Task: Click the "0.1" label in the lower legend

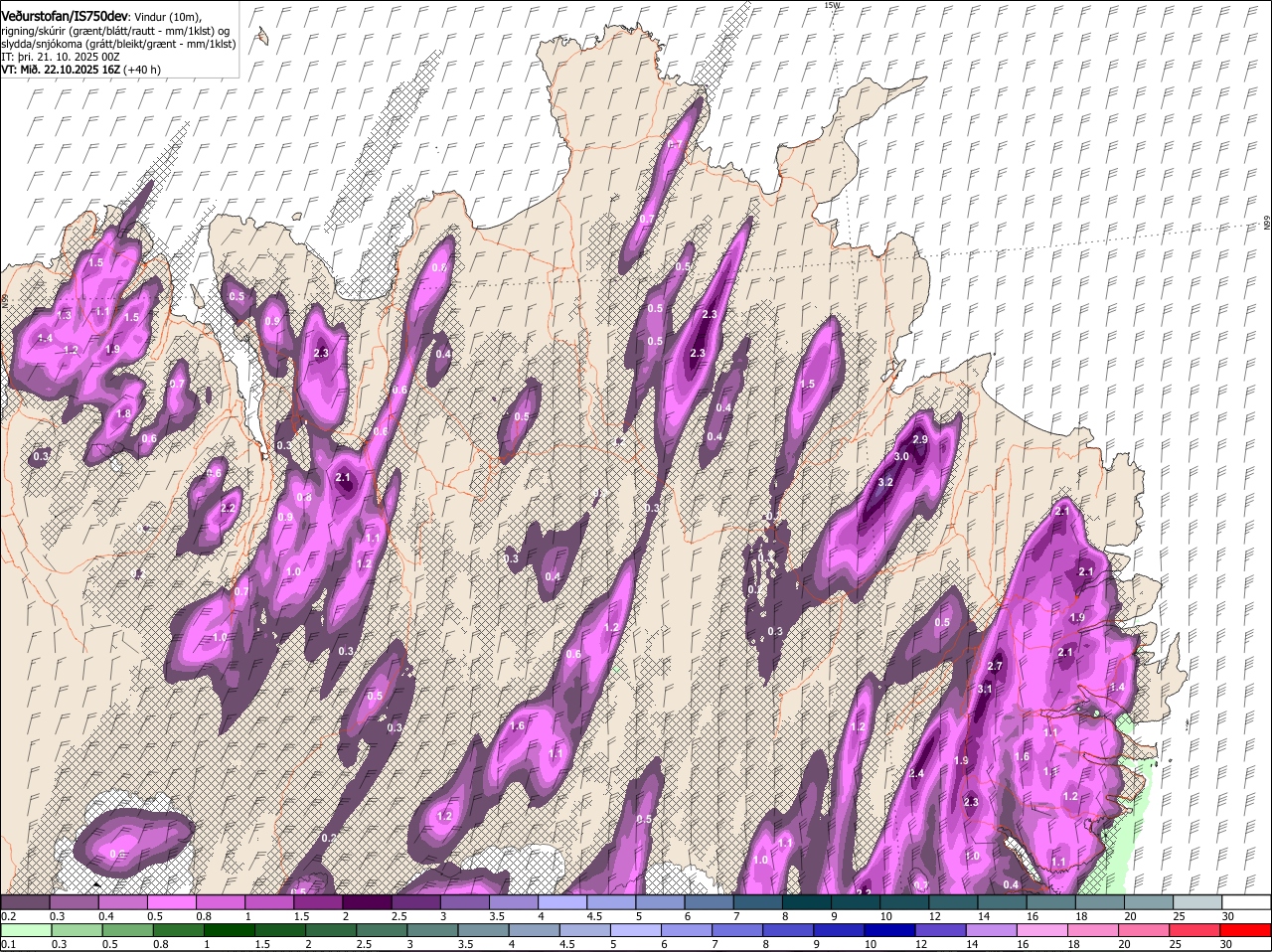Action: tap(8, 944)
